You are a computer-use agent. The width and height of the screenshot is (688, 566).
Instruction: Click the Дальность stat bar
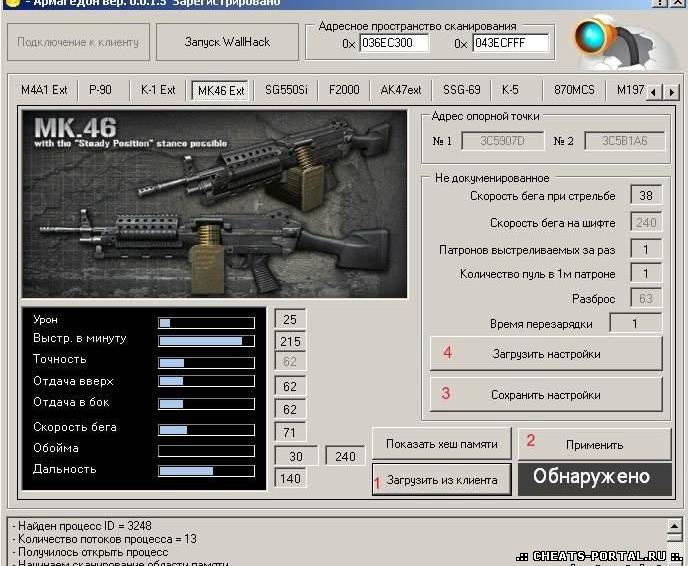coord(206,471)
